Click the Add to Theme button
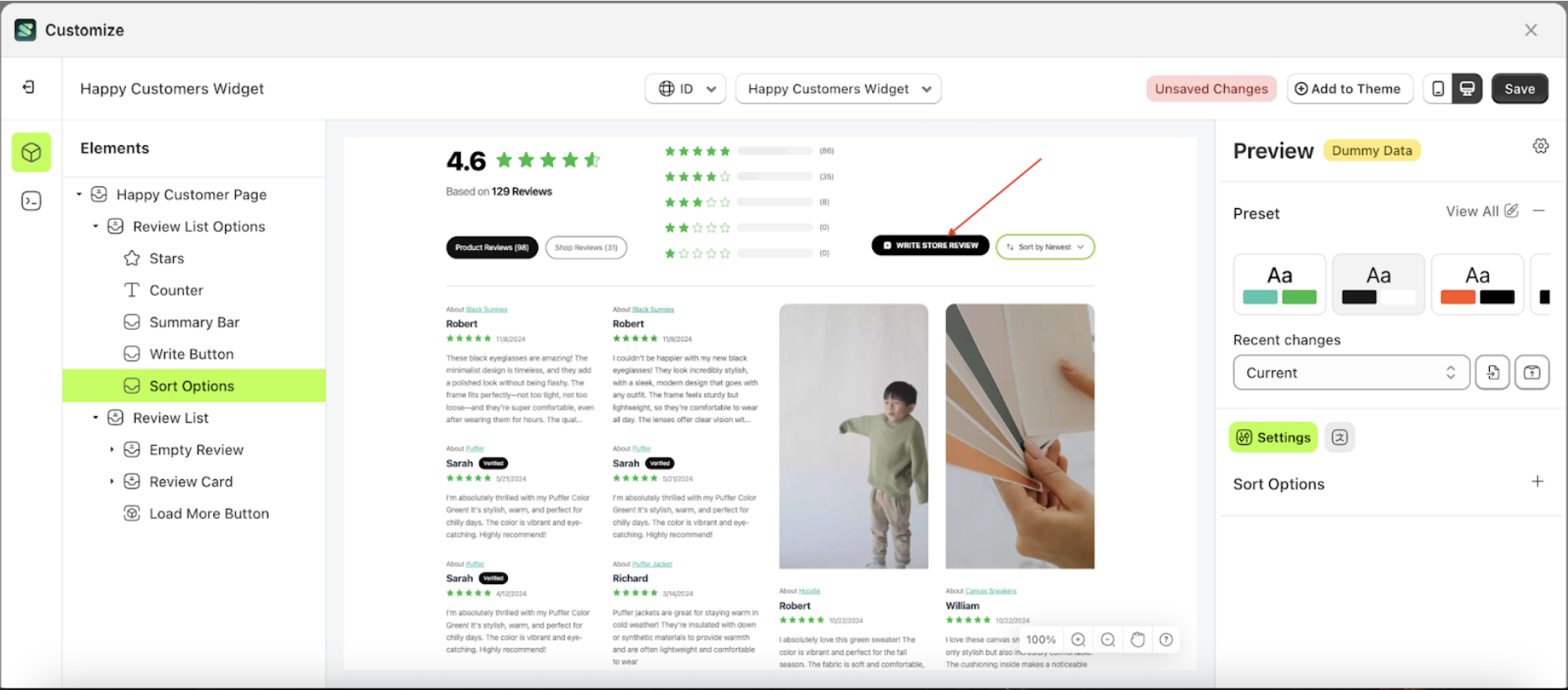1568x690 pixels. click(x=1349, y=89)
